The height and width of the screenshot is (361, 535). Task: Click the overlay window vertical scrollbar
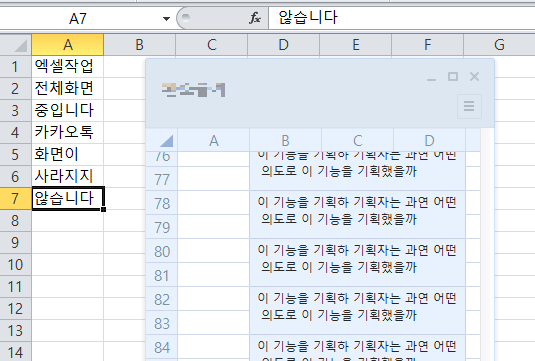click(487, 244)
